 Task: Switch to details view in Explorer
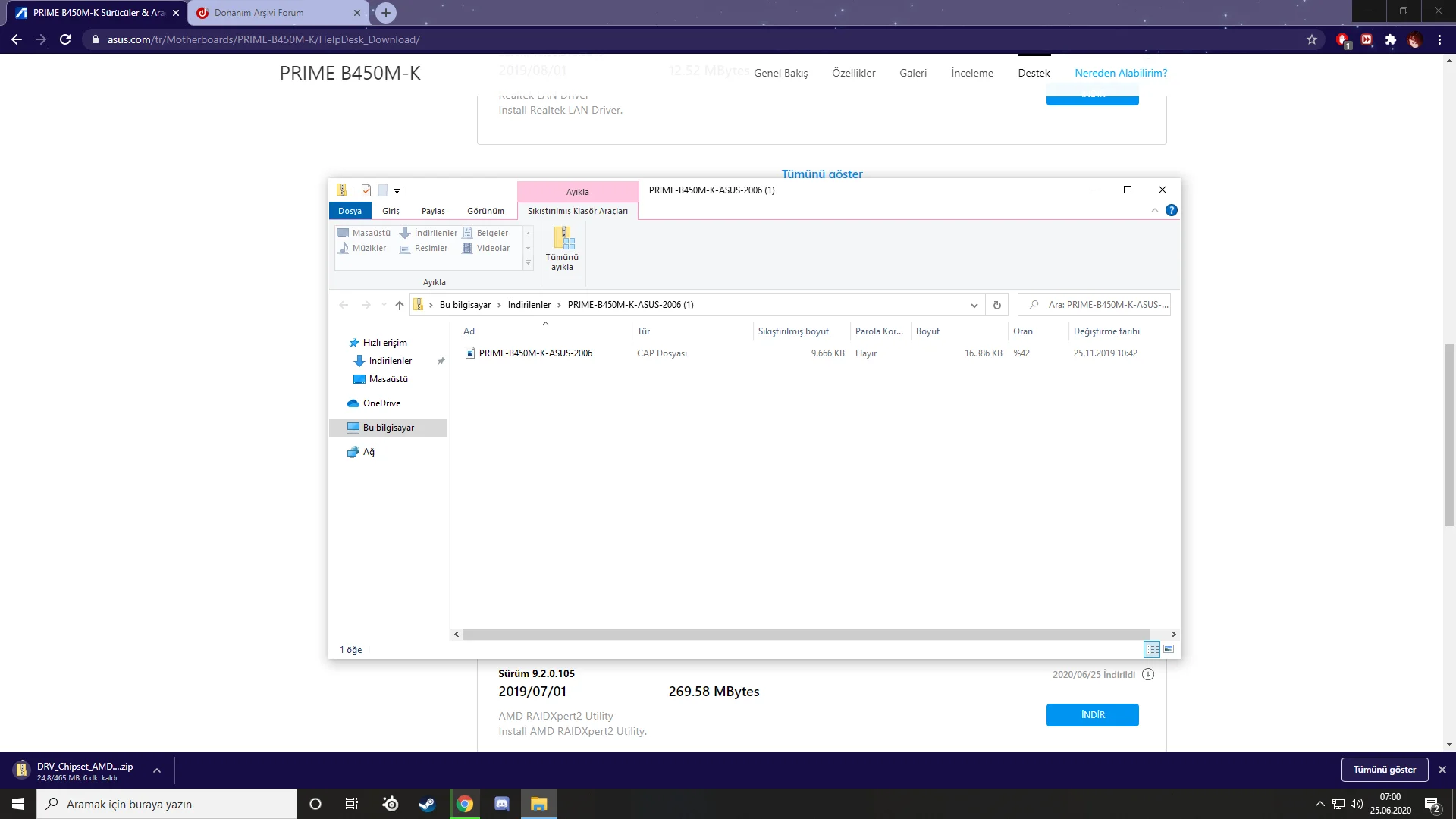point(1152,649)
